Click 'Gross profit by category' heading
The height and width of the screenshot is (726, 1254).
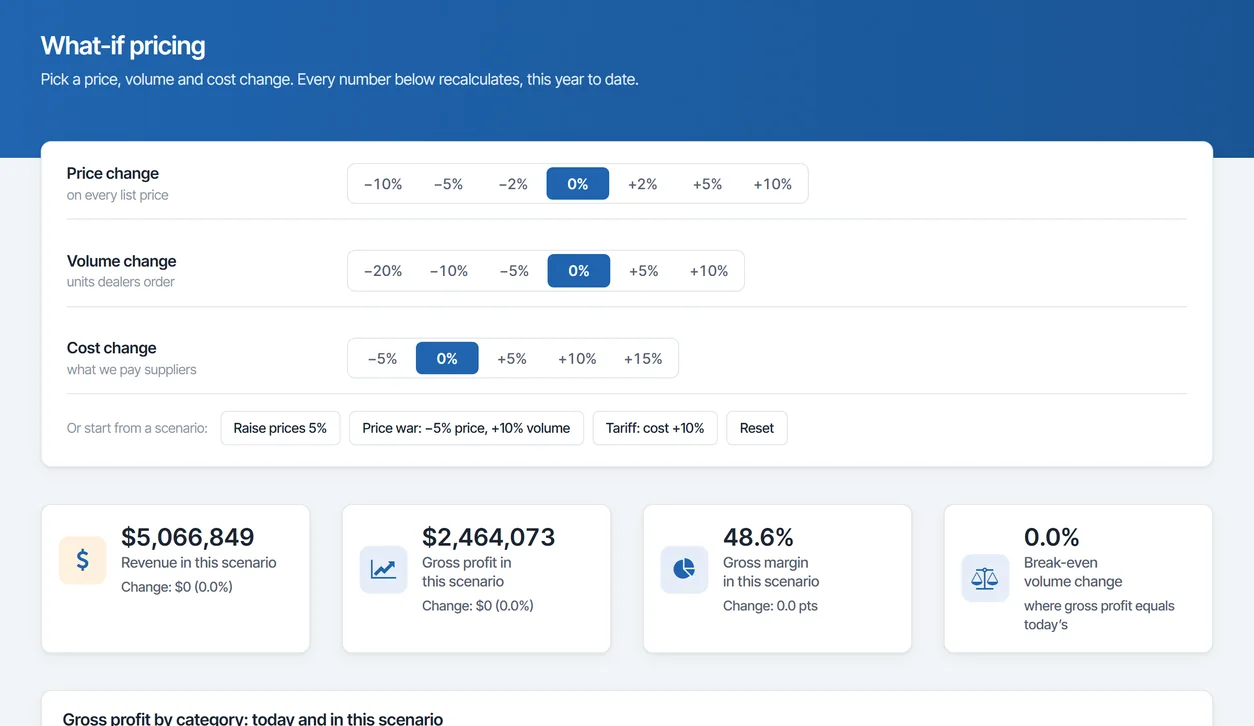click(x=253, y=717)
